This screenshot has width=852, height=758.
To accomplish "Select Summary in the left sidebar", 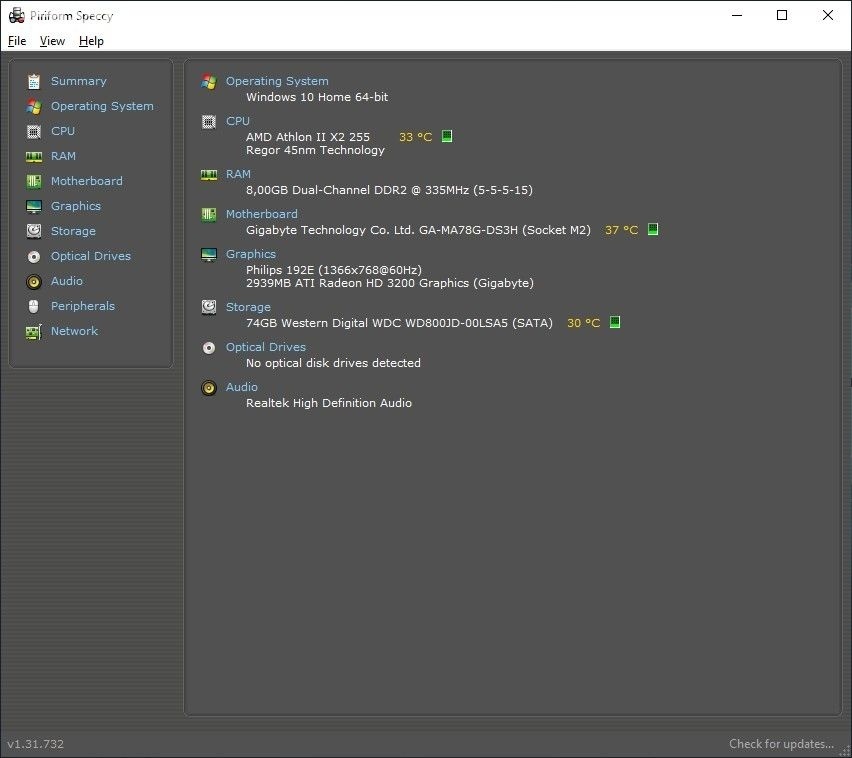I will point(78,81).
